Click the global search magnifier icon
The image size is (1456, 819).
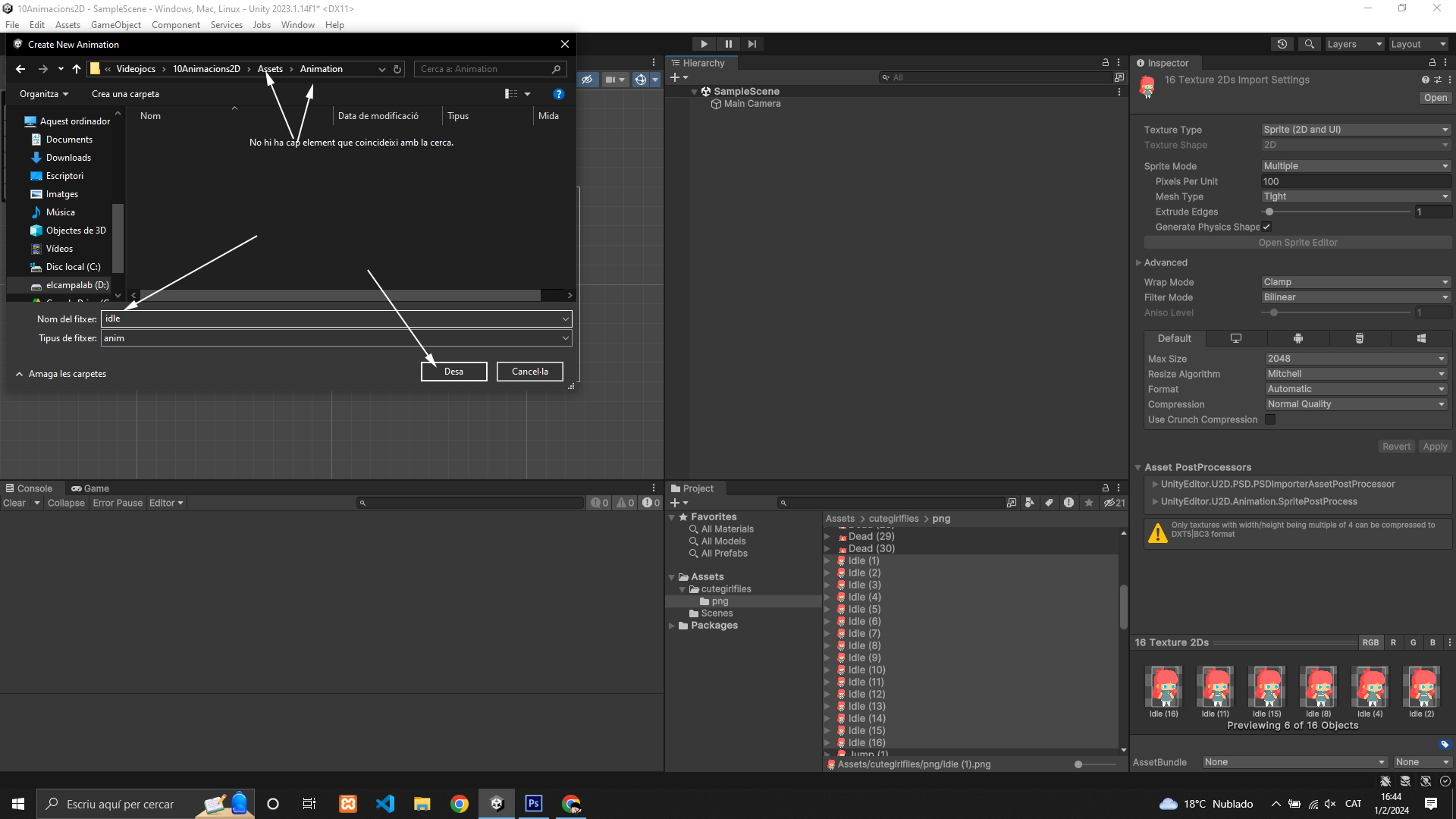click(x=1309, y=44)
